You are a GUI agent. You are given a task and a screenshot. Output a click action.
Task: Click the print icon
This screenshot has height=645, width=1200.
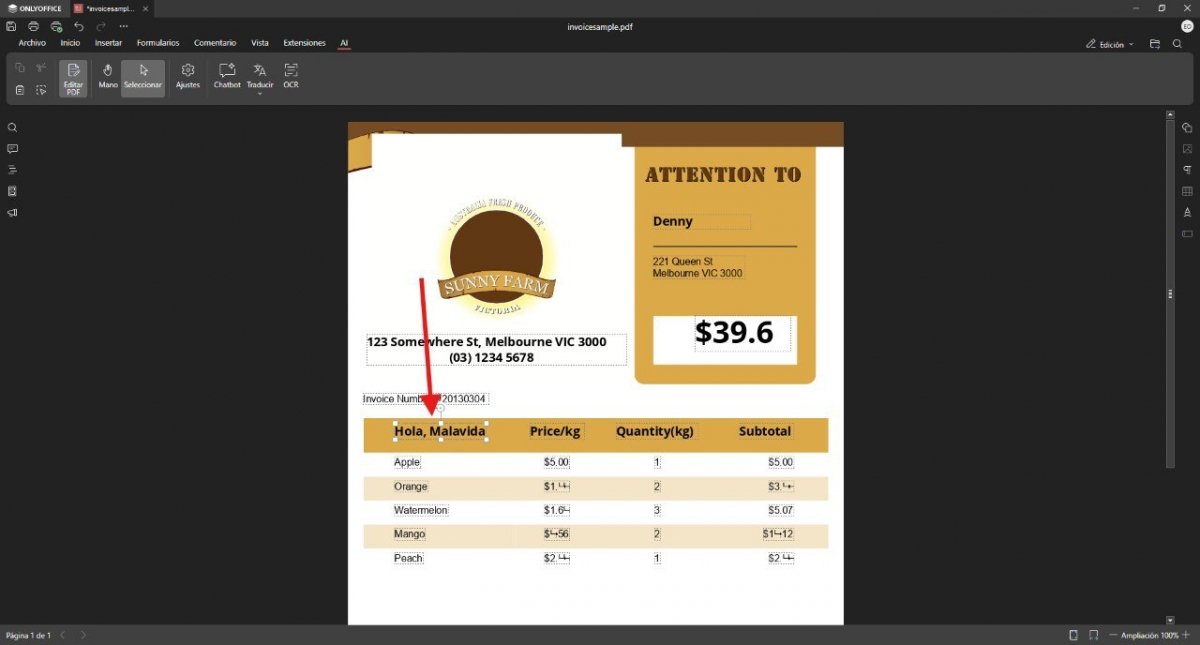pyautogui.click(x=34, y=26)
